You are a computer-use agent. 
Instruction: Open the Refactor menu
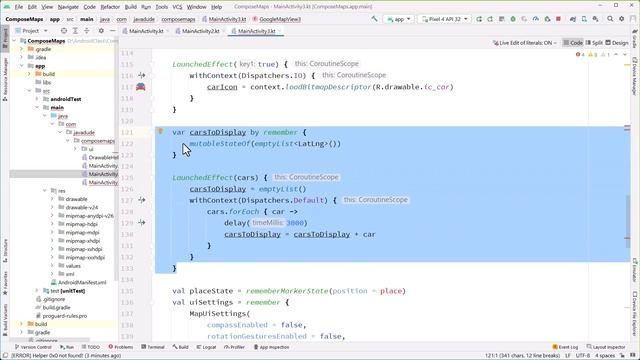pos(110,7)
